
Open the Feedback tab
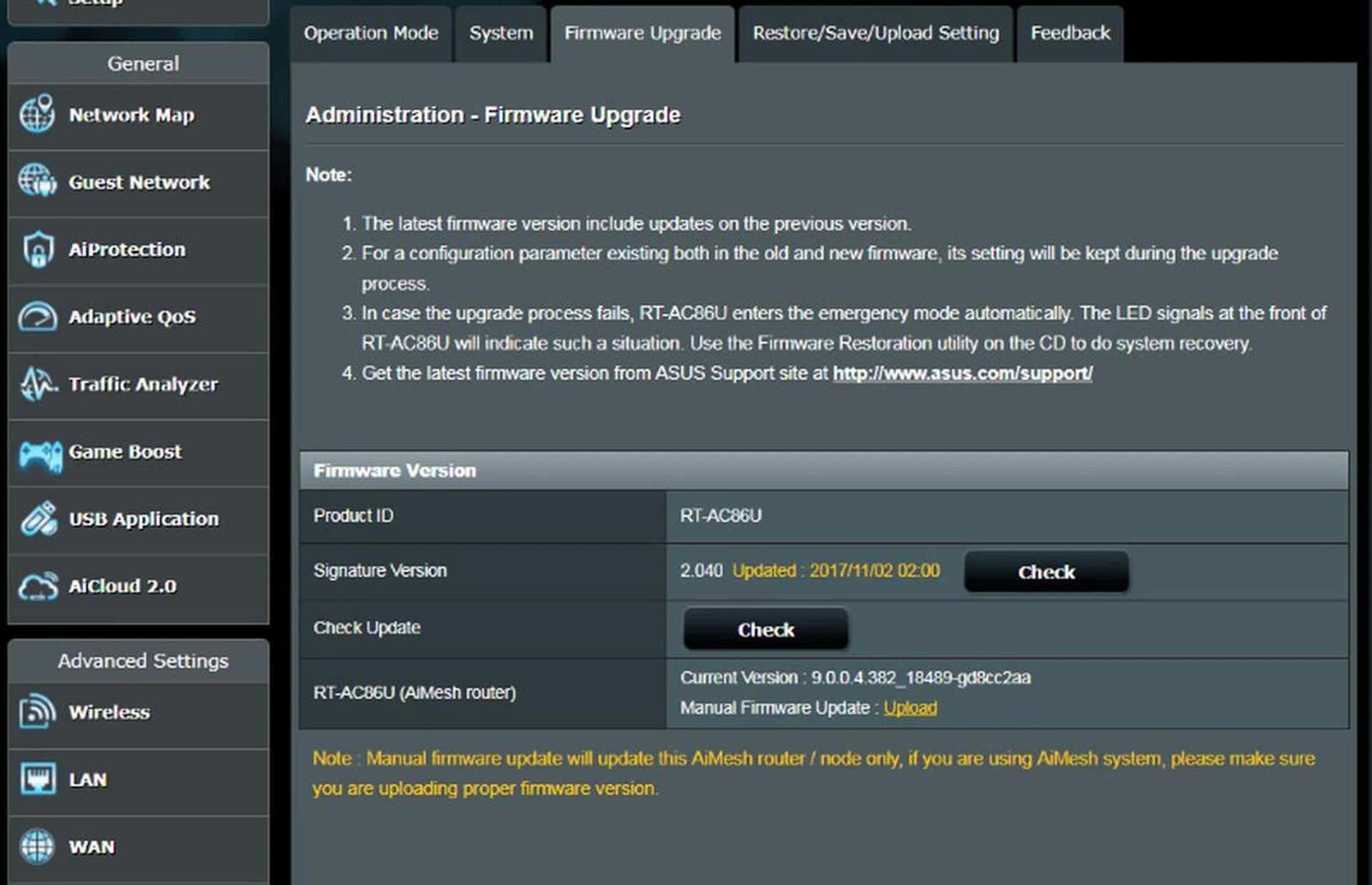click(1070, 33)
